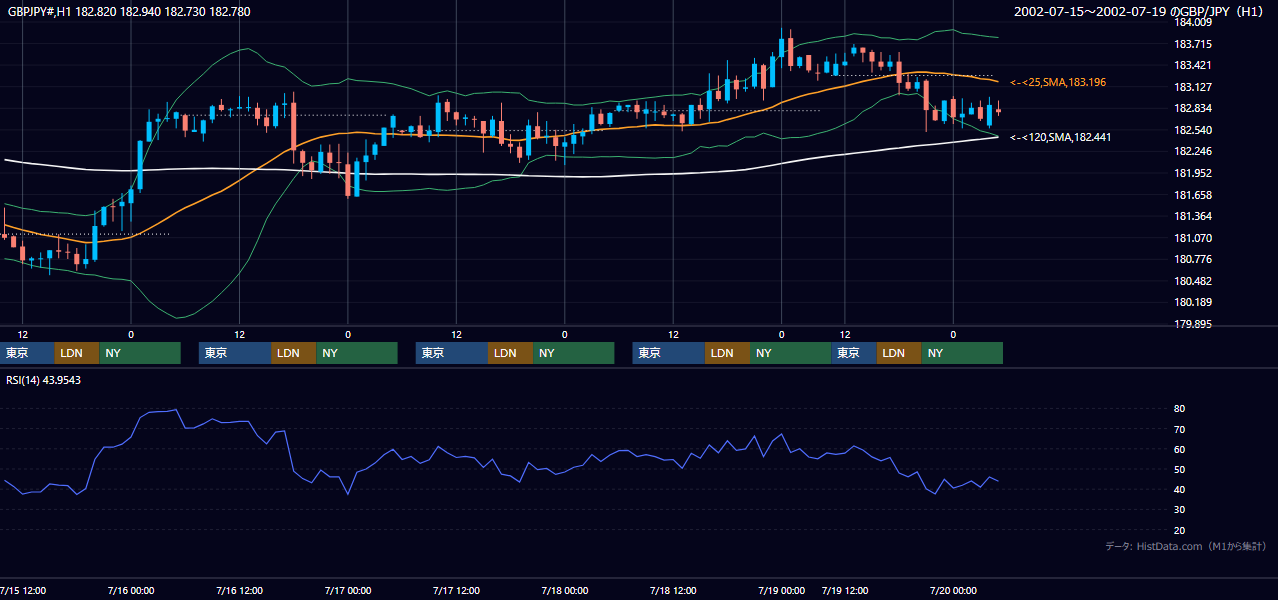Click the 182.246 price axis label
The height and width of the screenshot is (600, 1278).
[1192, 151]
